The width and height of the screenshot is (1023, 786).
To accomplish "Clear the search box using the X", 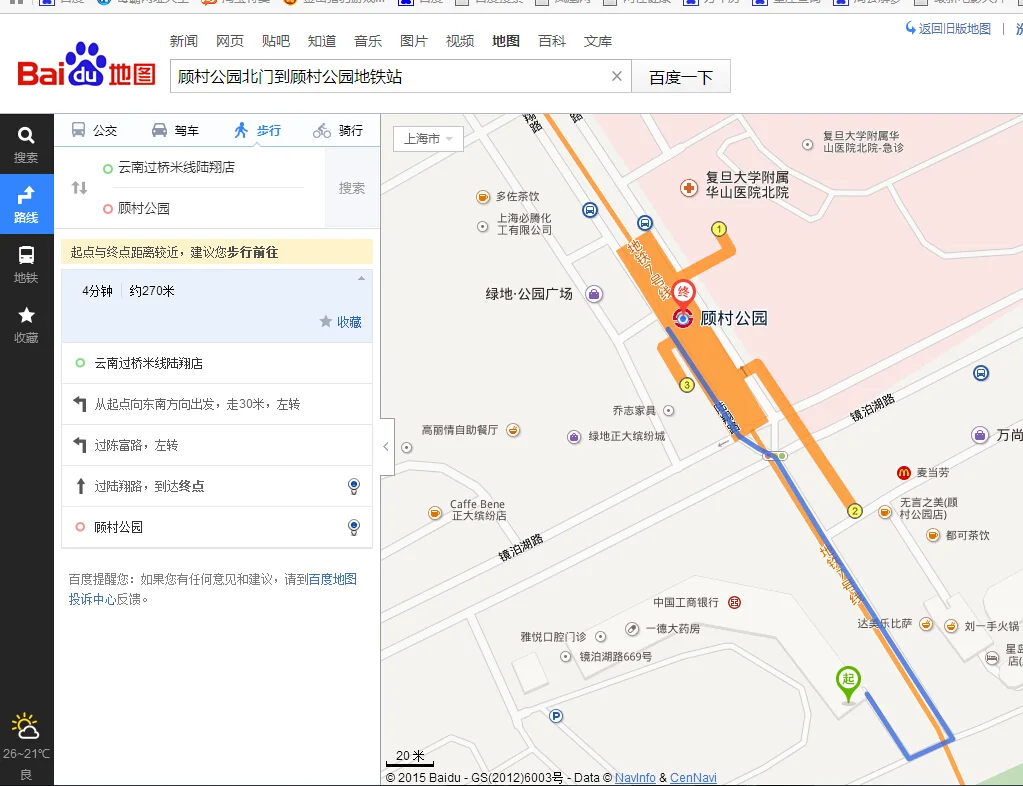I will [617, 75].
